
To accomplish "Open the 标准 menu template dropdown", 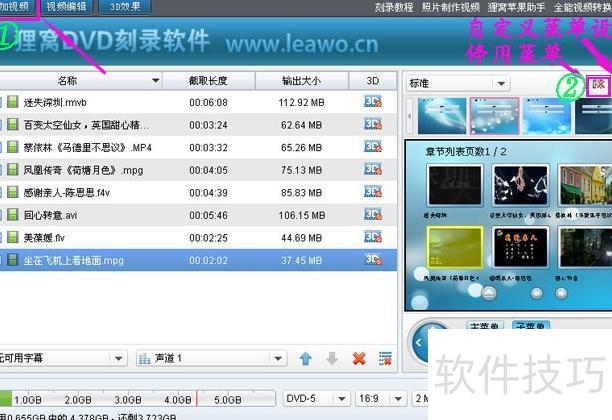I will point(457,83).
